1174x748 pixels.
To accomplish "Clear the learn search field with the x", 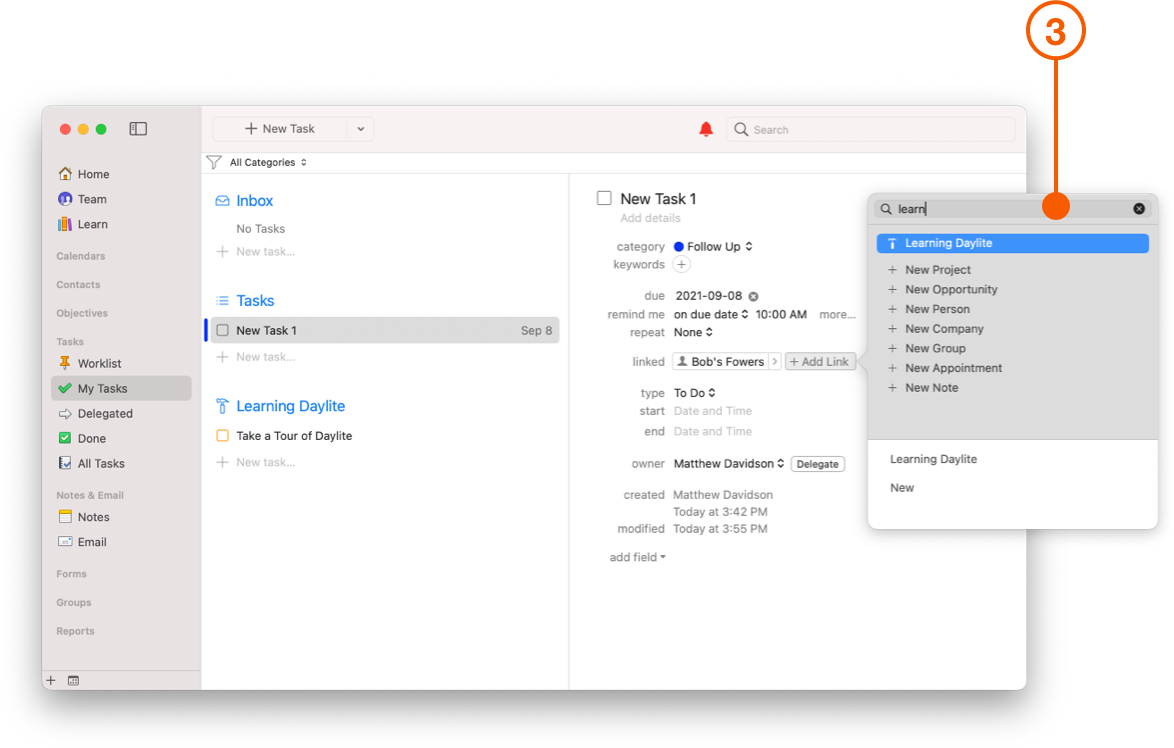I will pos(1139,208).
